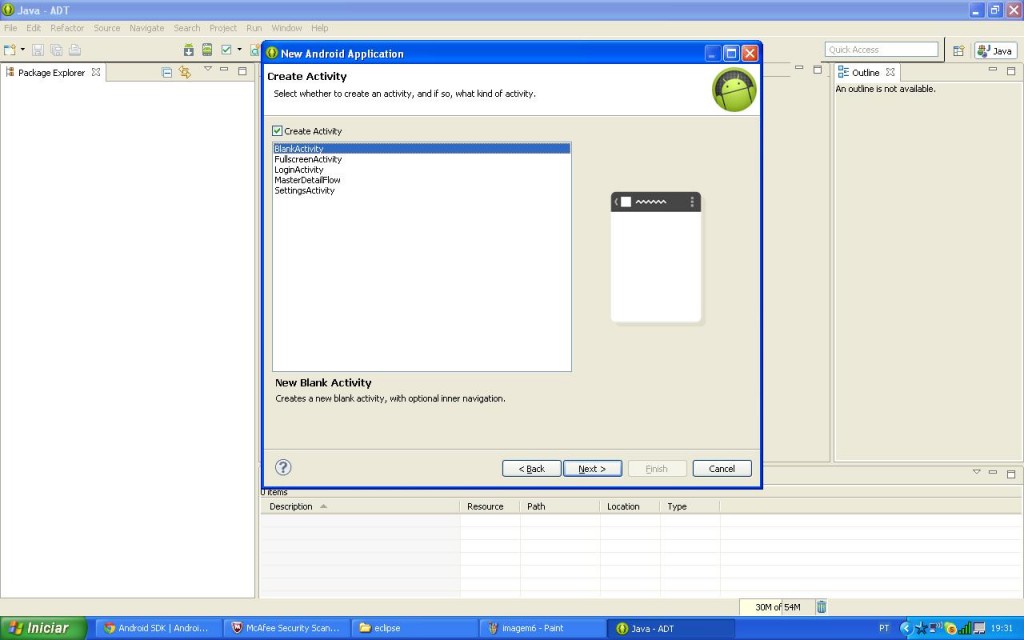Open the Open Perspective icon
The image size is (1024, 640).
tap(958, 50)
